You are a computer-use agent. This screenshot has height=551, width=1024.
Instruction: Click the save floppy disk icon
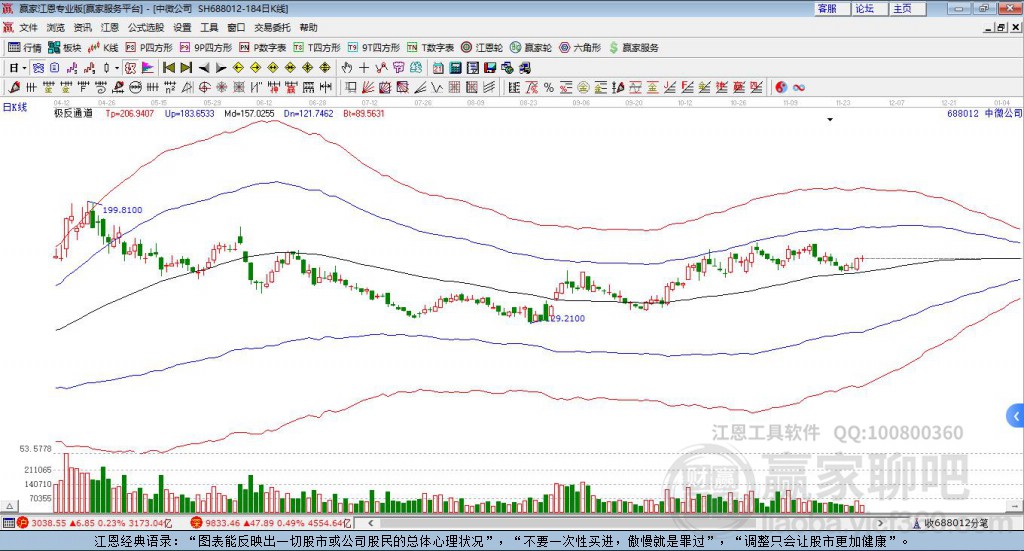pyautogui.click(x=490, y=68)
